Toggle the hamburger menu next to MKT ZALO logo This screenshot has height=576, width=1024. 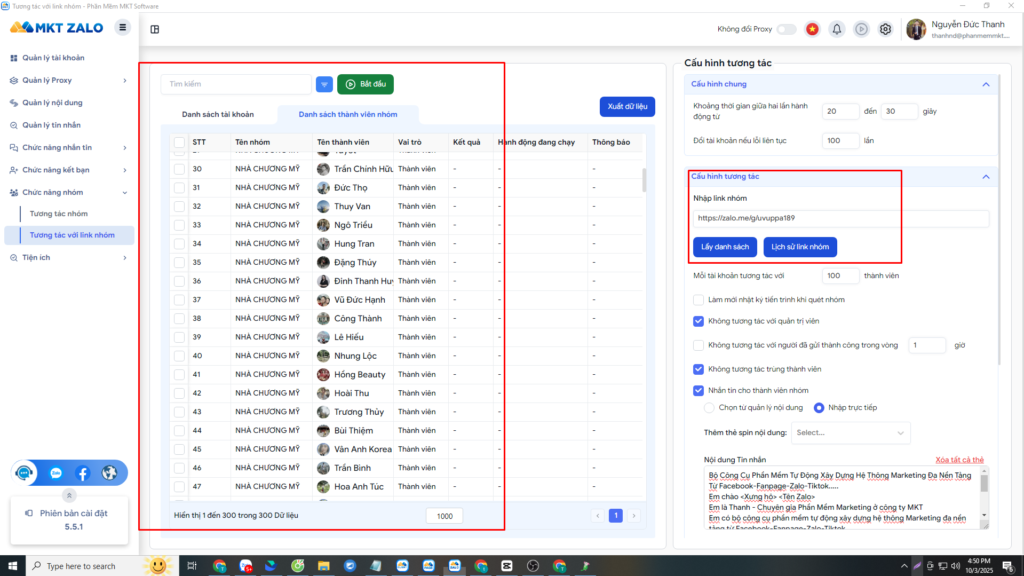122,27
